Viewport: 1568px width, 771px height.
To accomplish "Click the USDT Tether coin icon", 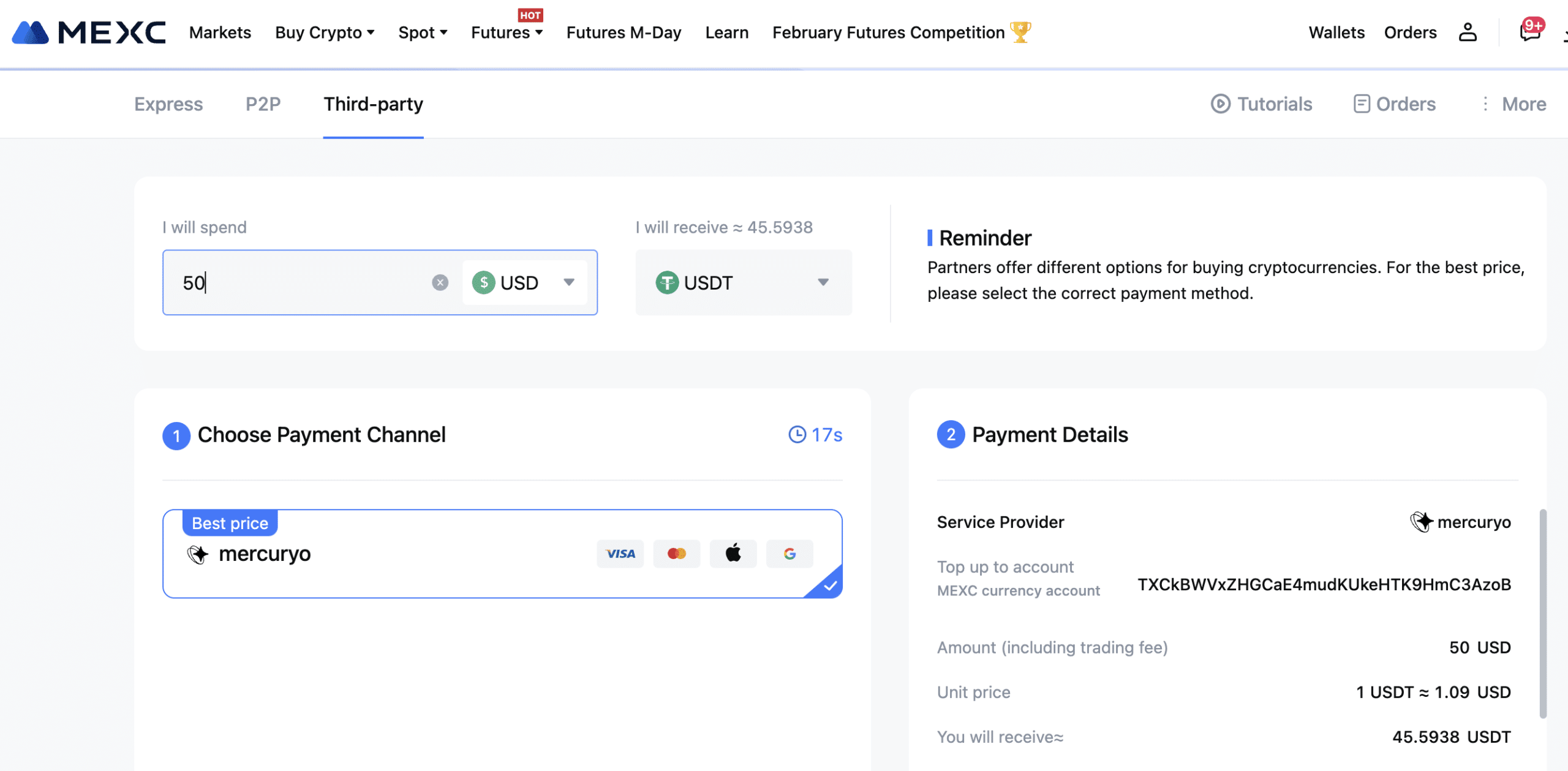I will (667, 282).
